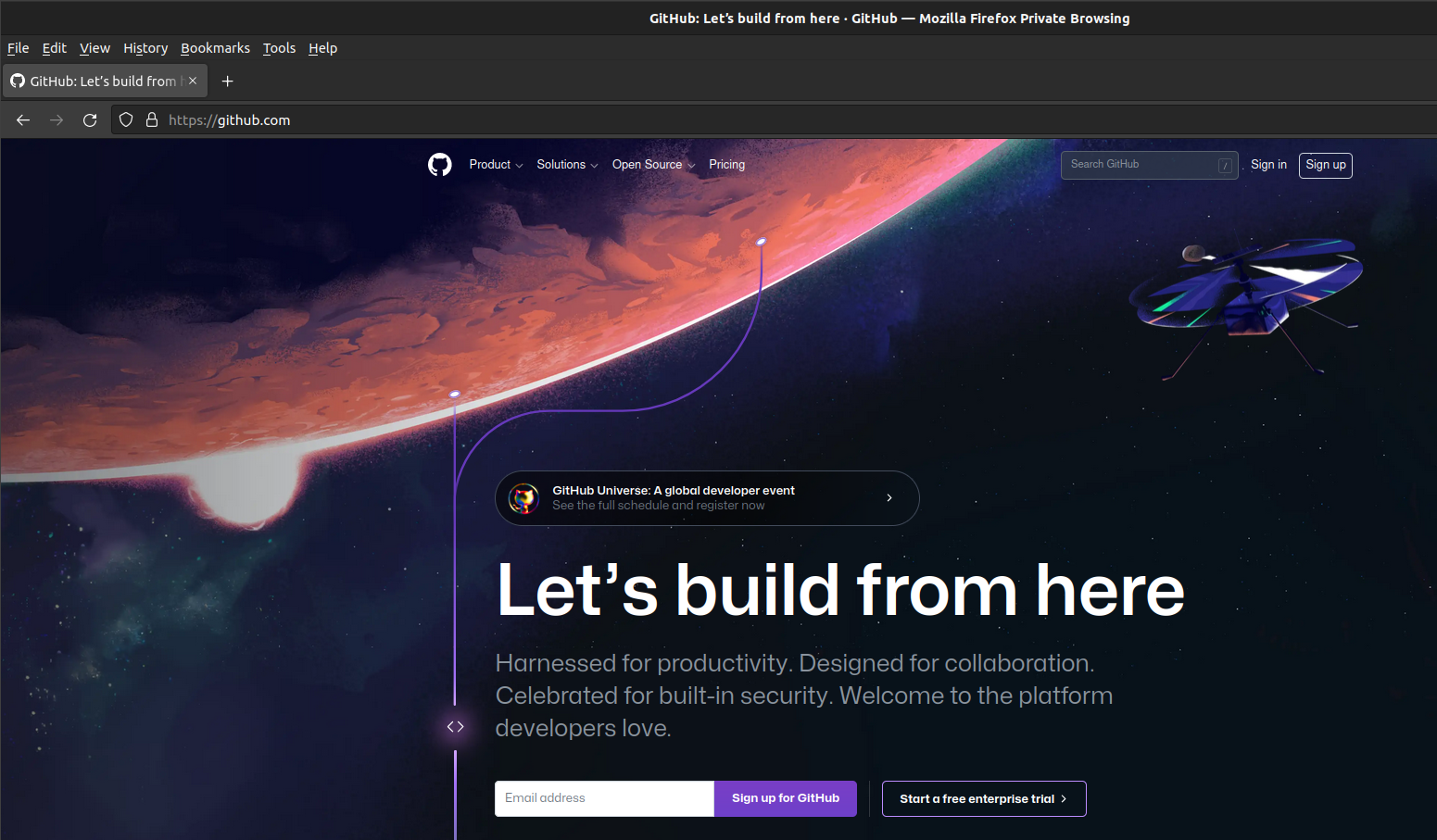Start a free enterprise trial

coord(984,798)
